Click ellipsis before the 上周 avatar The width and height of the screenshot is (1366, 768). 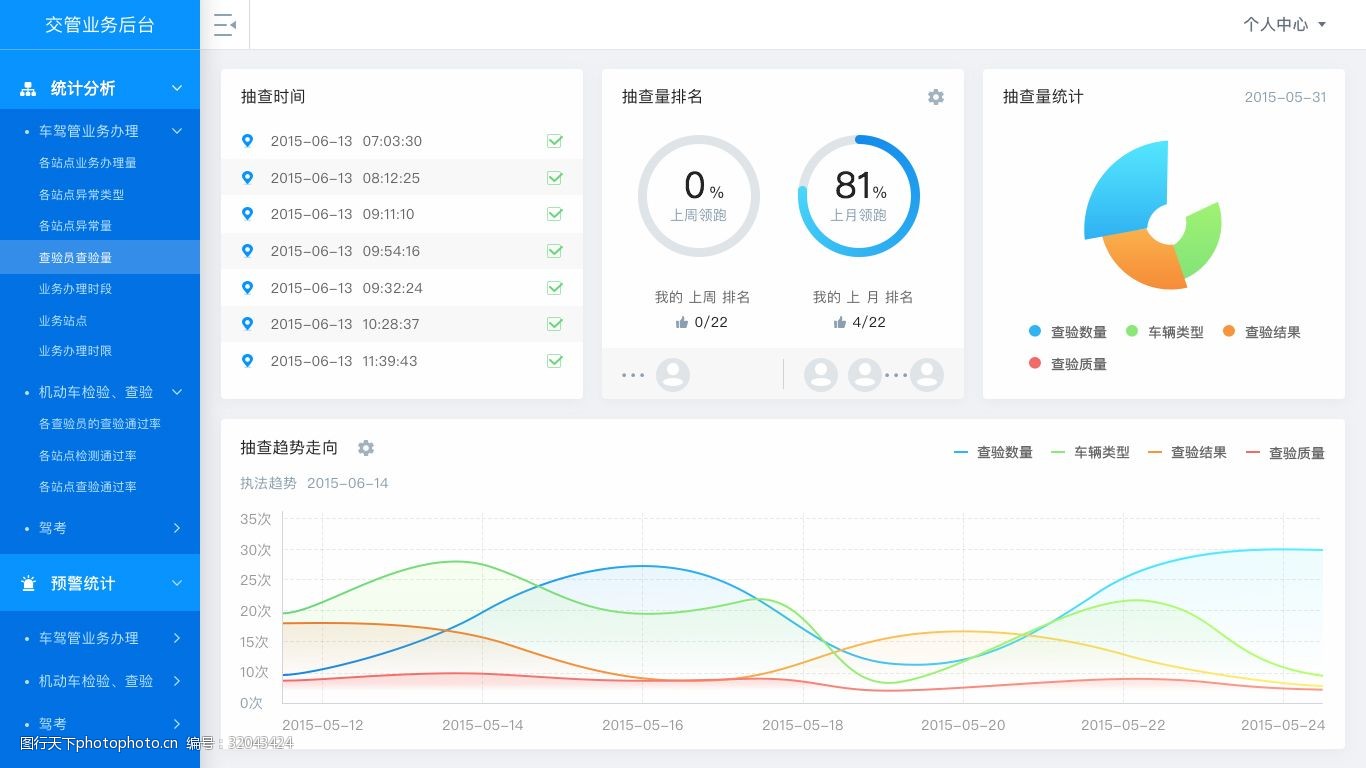[x=633, y=375]
